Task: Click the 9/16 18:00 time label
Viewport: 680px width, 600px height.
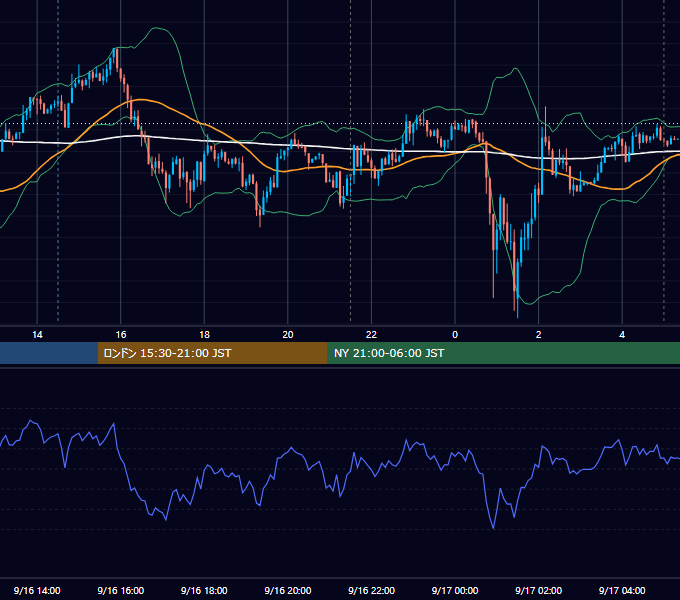Action: coord(204,590)
